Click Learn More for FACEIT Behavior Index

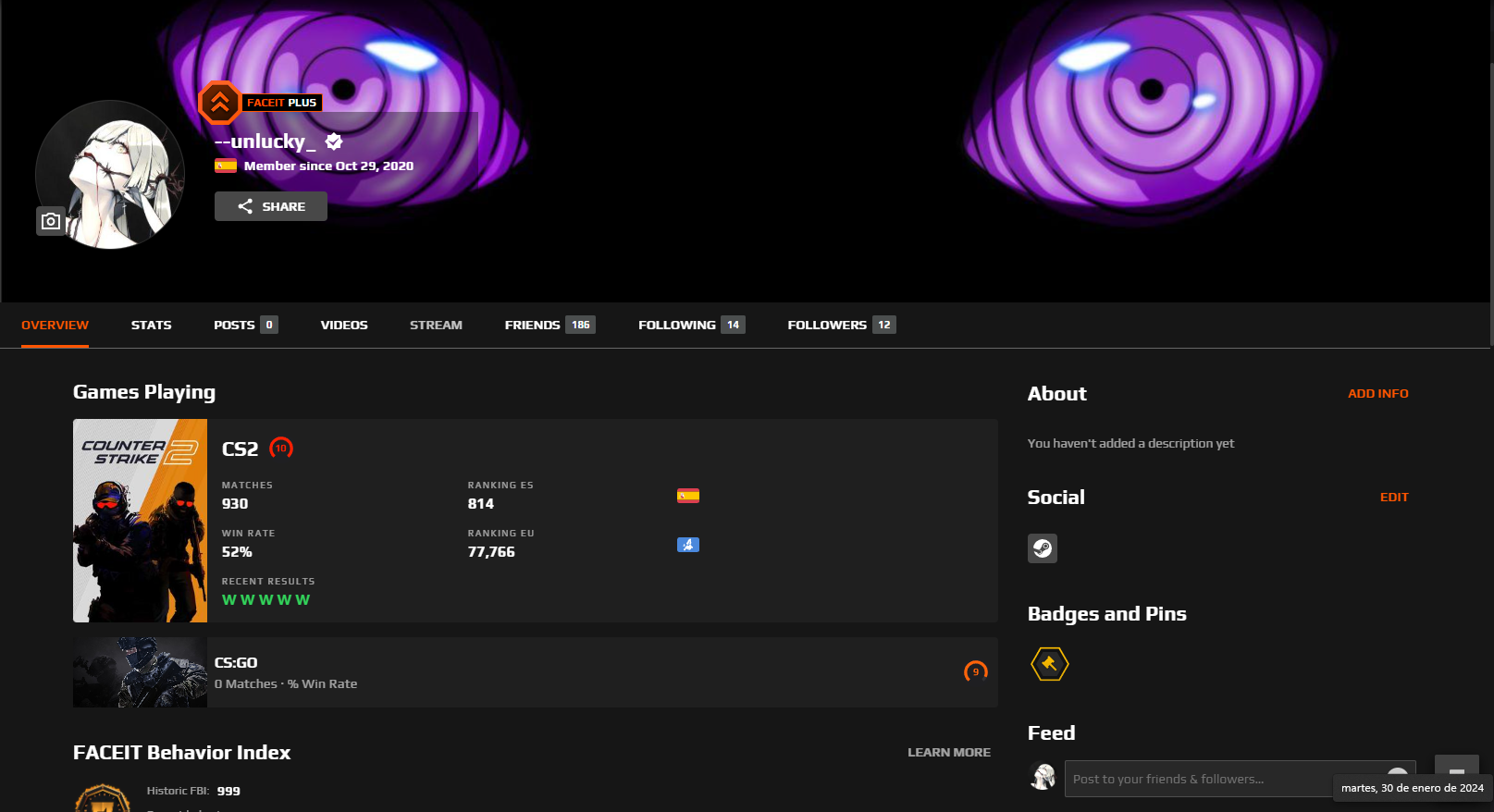949,753
